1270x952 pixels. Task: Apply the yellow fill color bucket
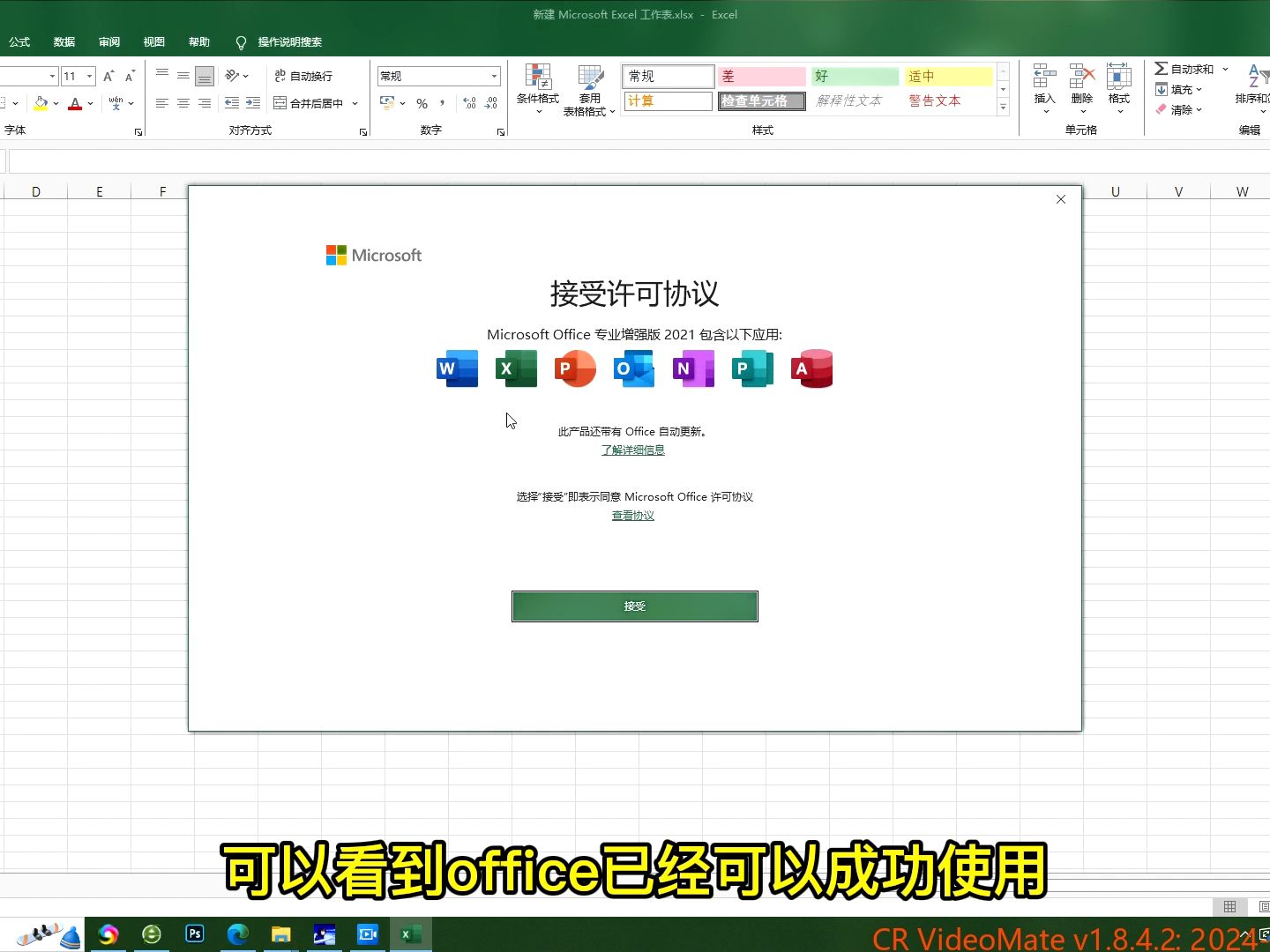(41, 103)
